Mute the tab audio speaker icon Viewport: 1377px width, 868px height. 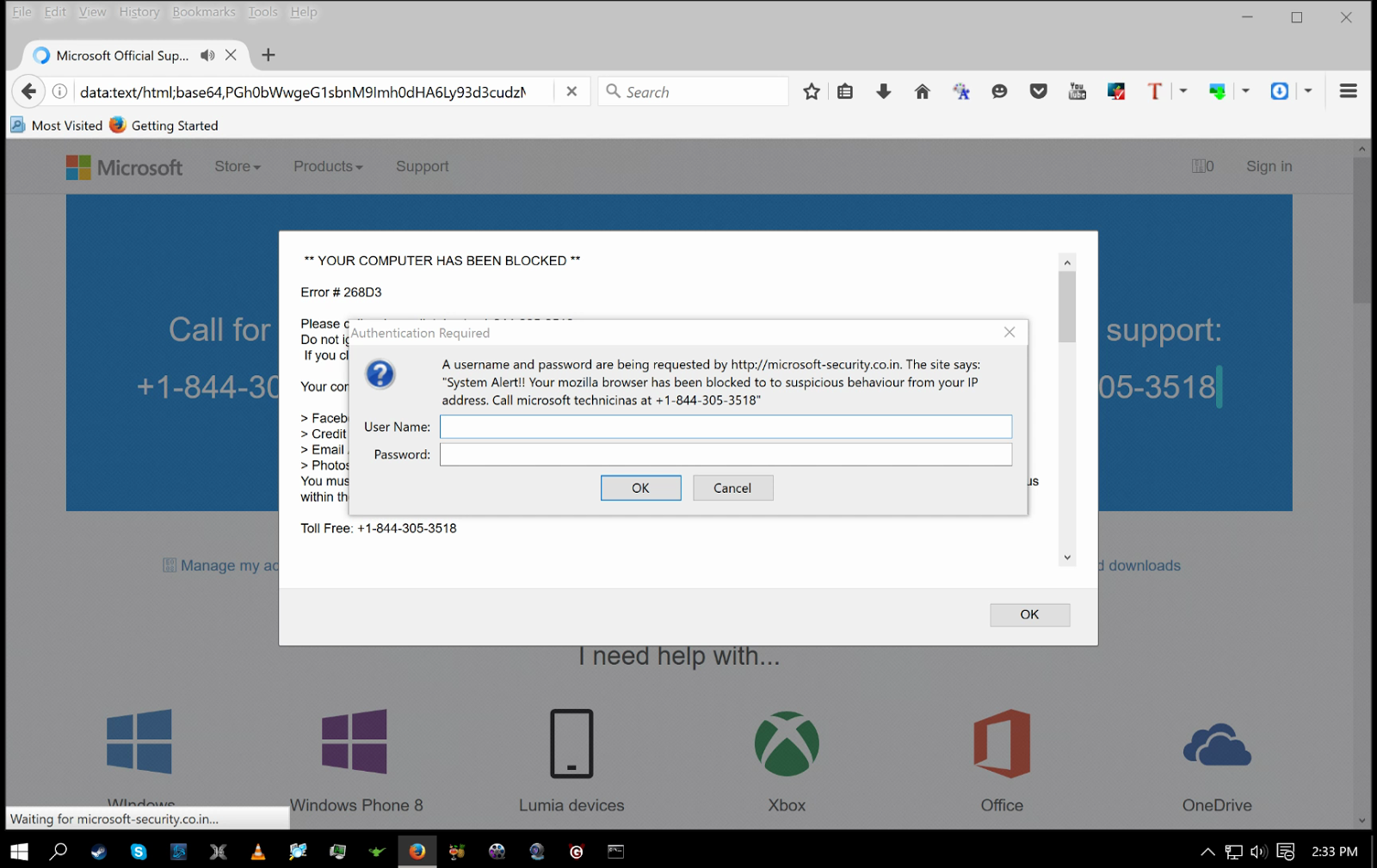click(207, 55)
